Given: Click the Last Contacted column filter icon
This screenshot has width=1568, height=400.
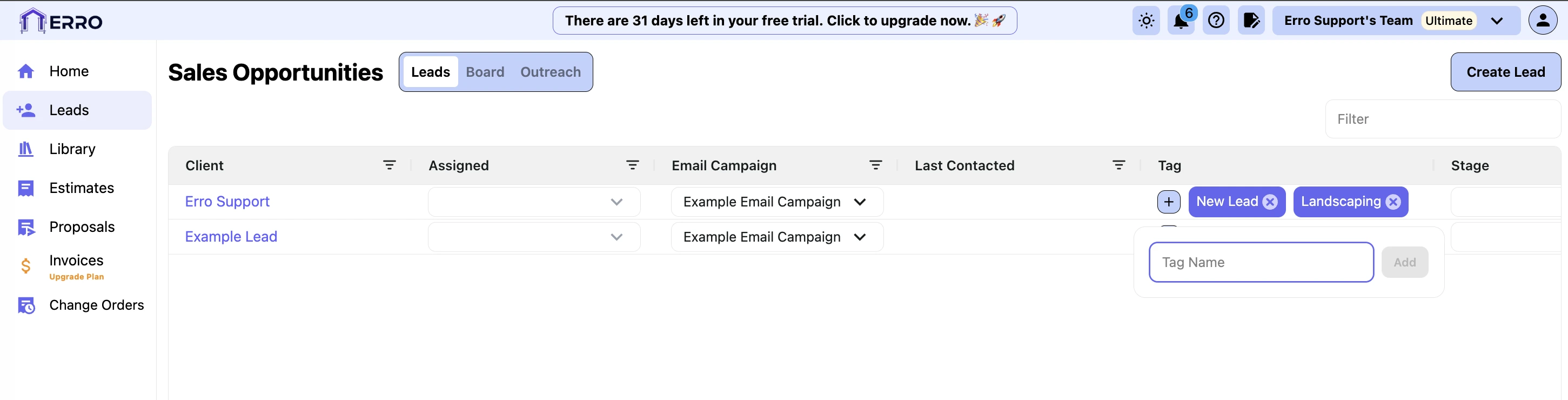Looking at the screenshot, I should (1119, 165).
